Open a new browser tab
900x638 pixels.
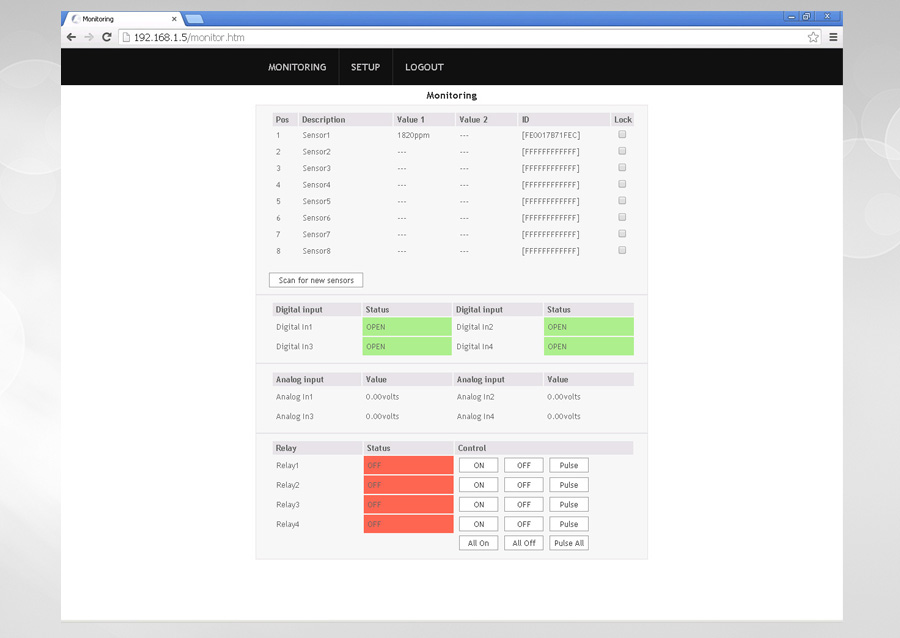195,19
